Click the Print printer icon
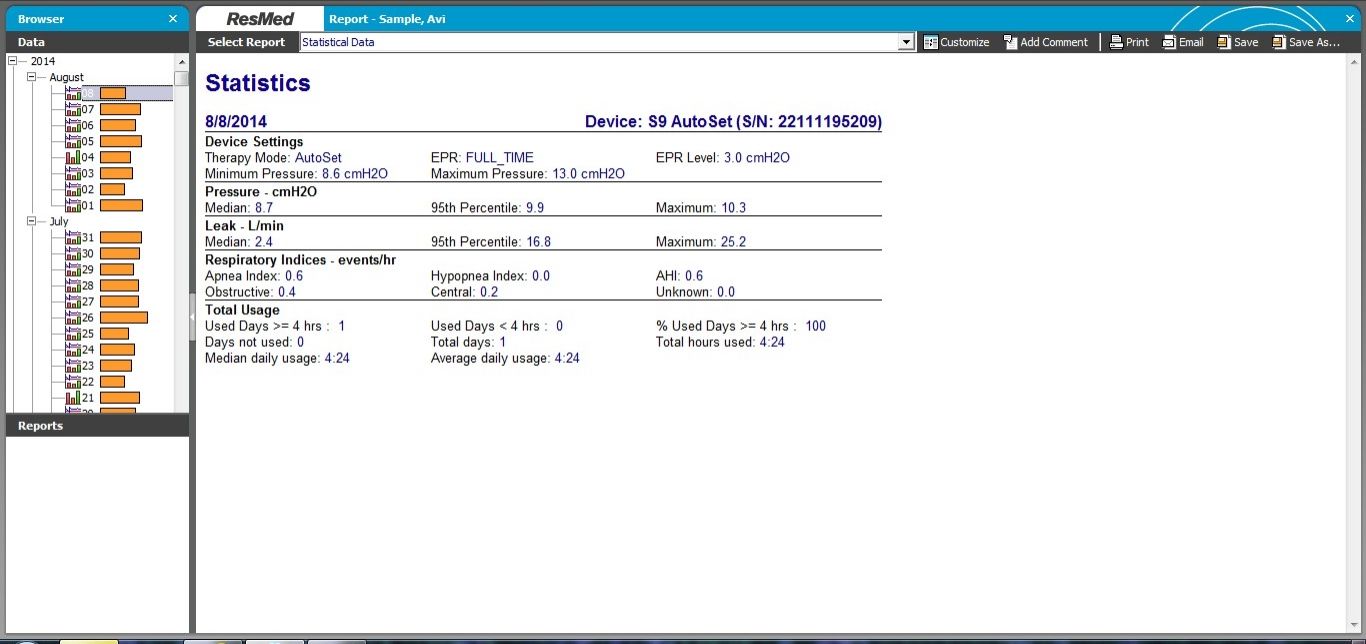The height and width of the screenshot is (644, 1366). coord(1117,42)
